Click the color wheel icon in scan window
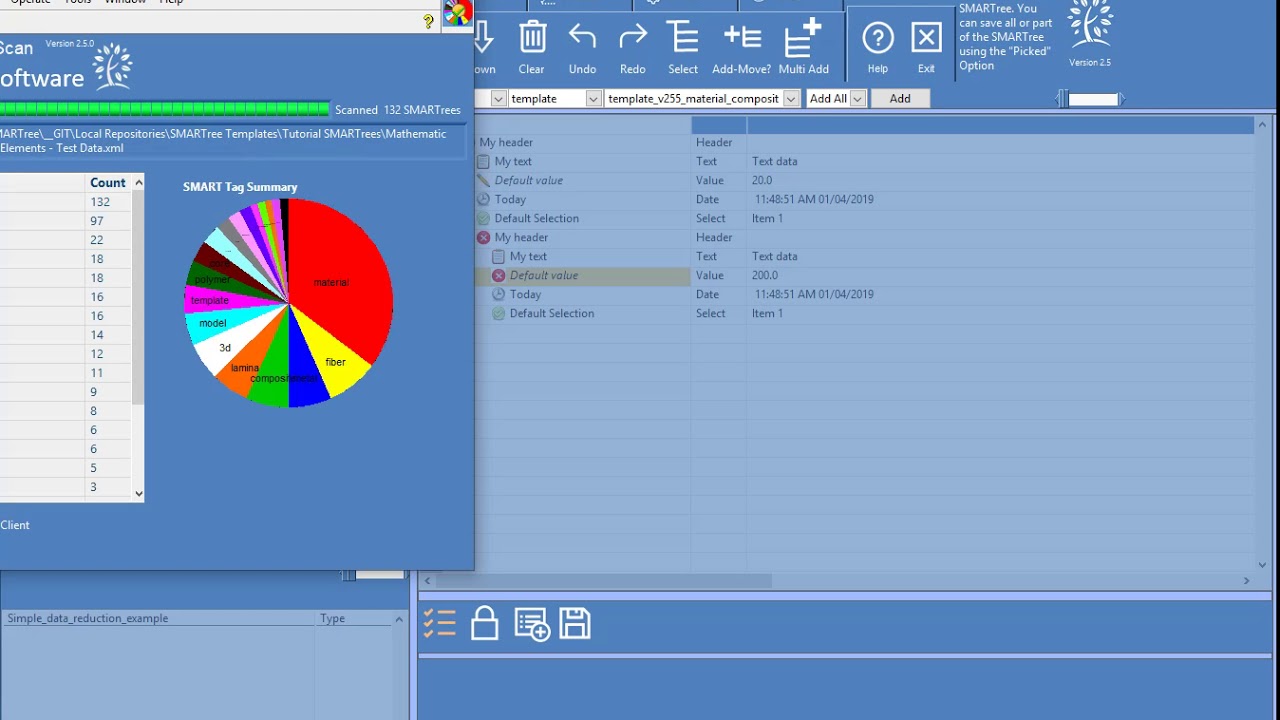Screen dimensions: 1280x720 pyautogui.click(x=457, y=13)
